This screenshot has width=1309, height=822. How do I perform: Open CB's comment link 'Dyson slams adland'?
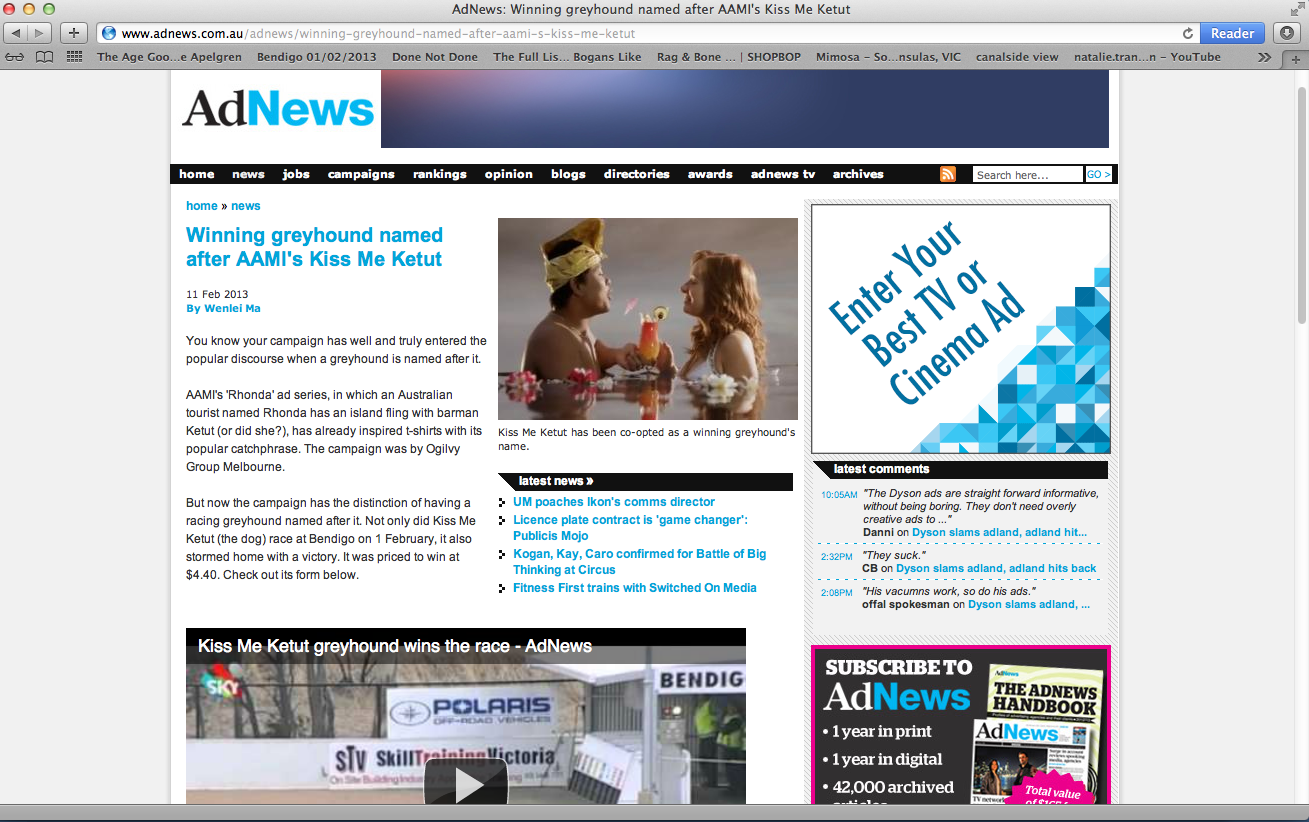click(996, 568)
